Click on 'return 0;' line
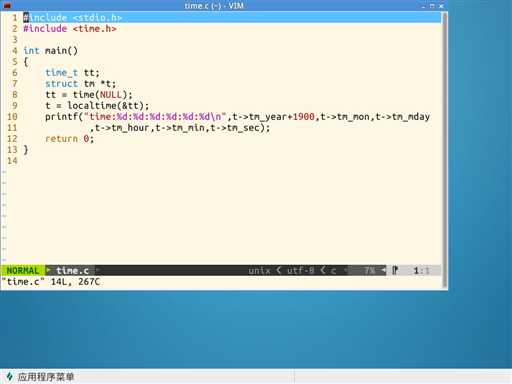Screen dimensions: 512x384 pyautogui.click(x=70, y=139)
